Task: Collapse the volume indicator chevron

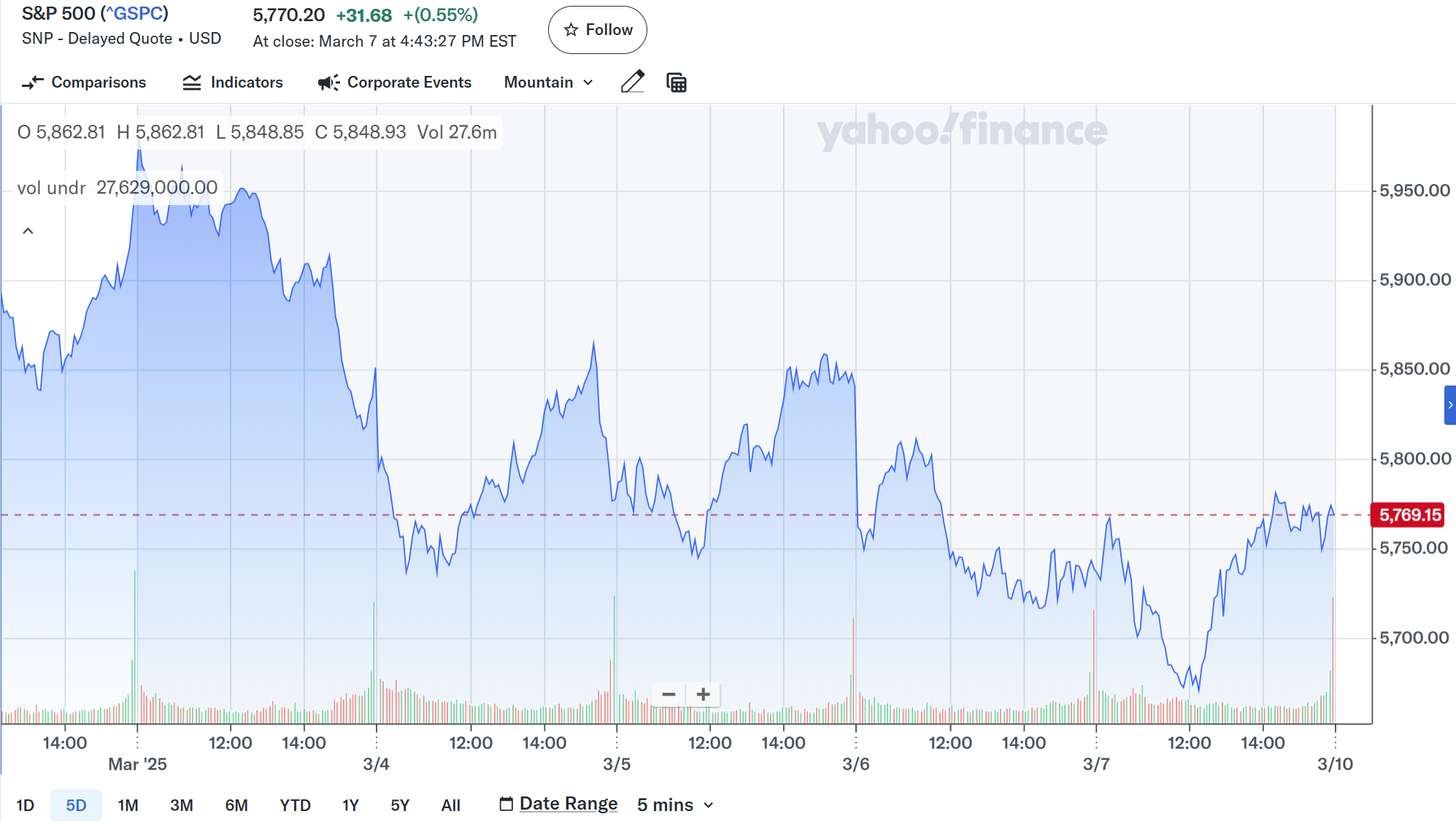Action: click(x=28, y=231)
